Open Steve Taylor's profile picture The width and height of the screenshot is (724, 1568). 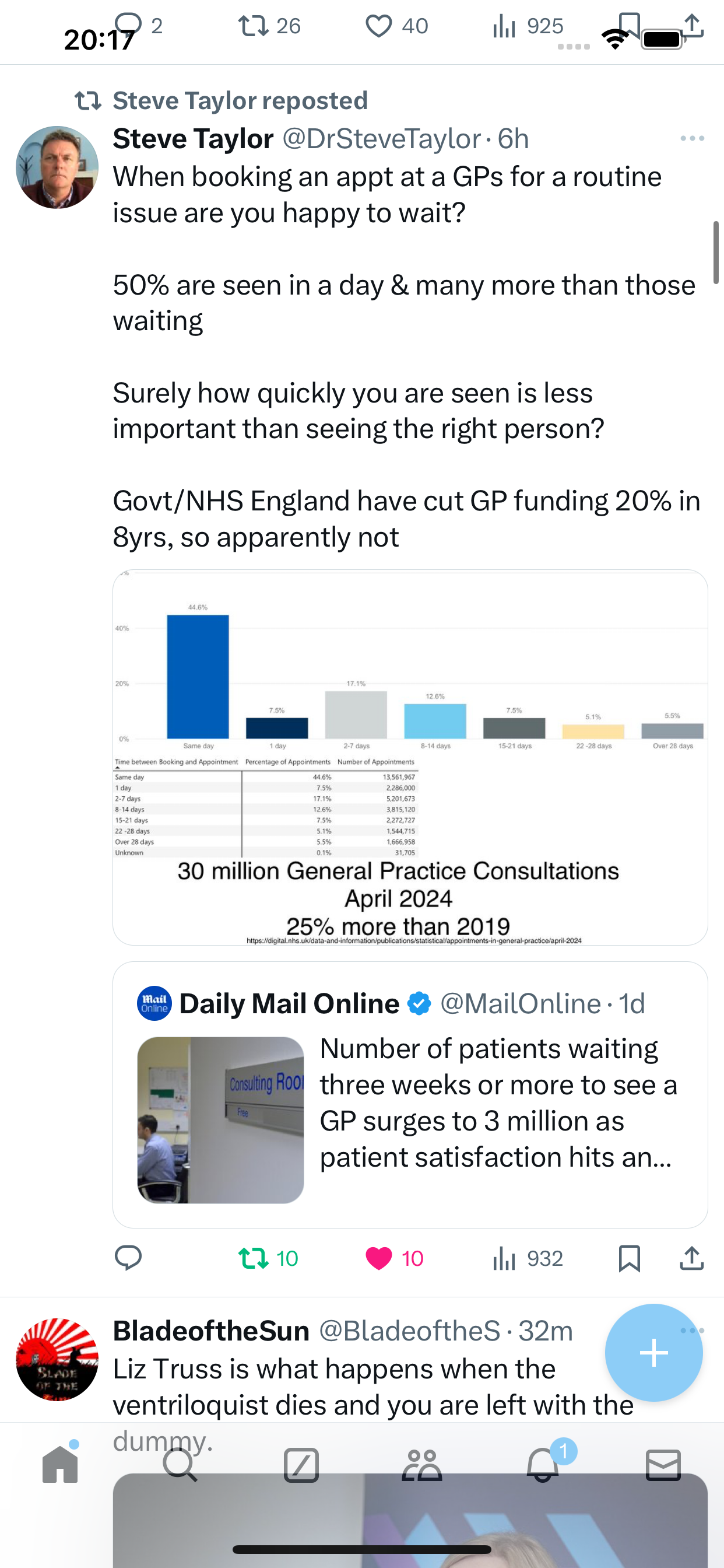click(x=57, y=167)
